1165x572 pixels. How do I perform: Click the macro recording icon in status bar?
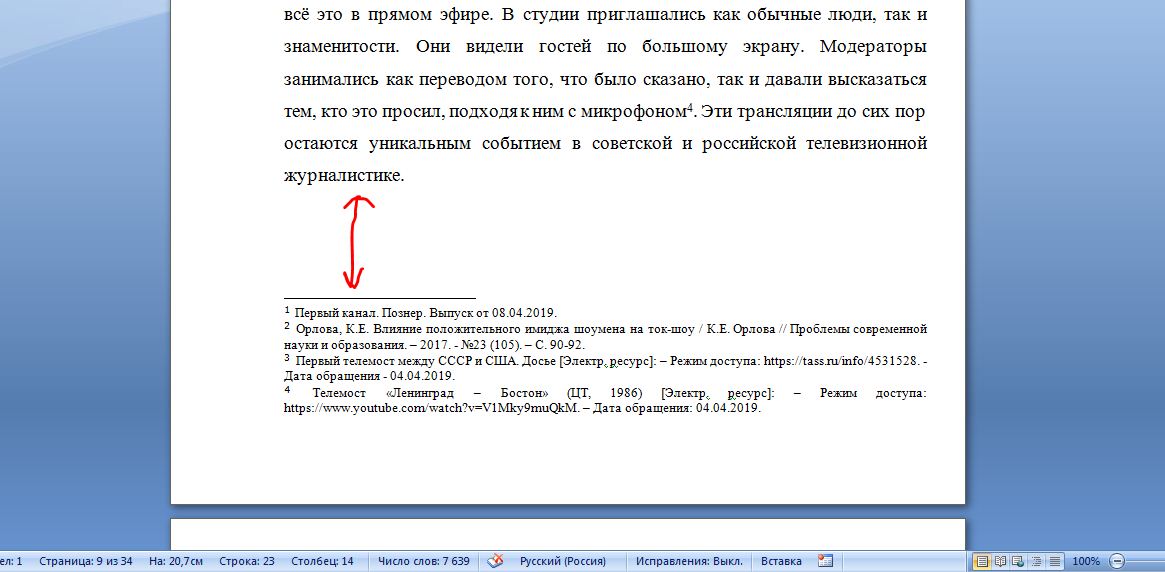point(825,561)
